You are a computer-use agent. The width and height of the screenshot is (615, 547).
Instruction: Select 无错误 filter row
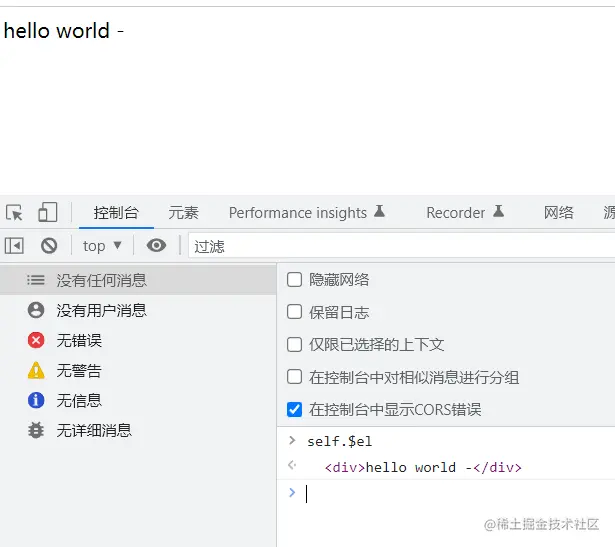pyautogui.click(x=138, y=340)
